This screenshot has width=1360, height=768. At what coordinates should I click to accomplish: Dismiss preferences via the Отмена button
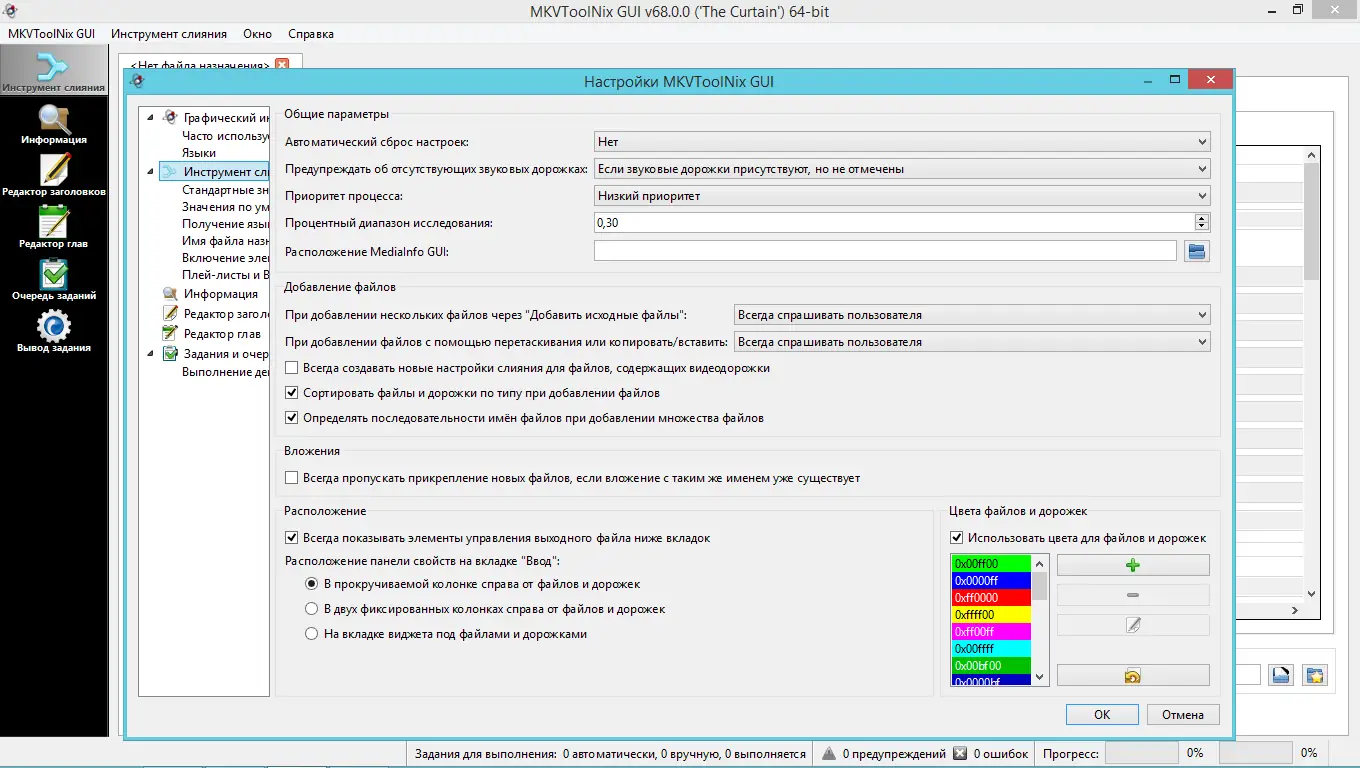pos(1183,714)
